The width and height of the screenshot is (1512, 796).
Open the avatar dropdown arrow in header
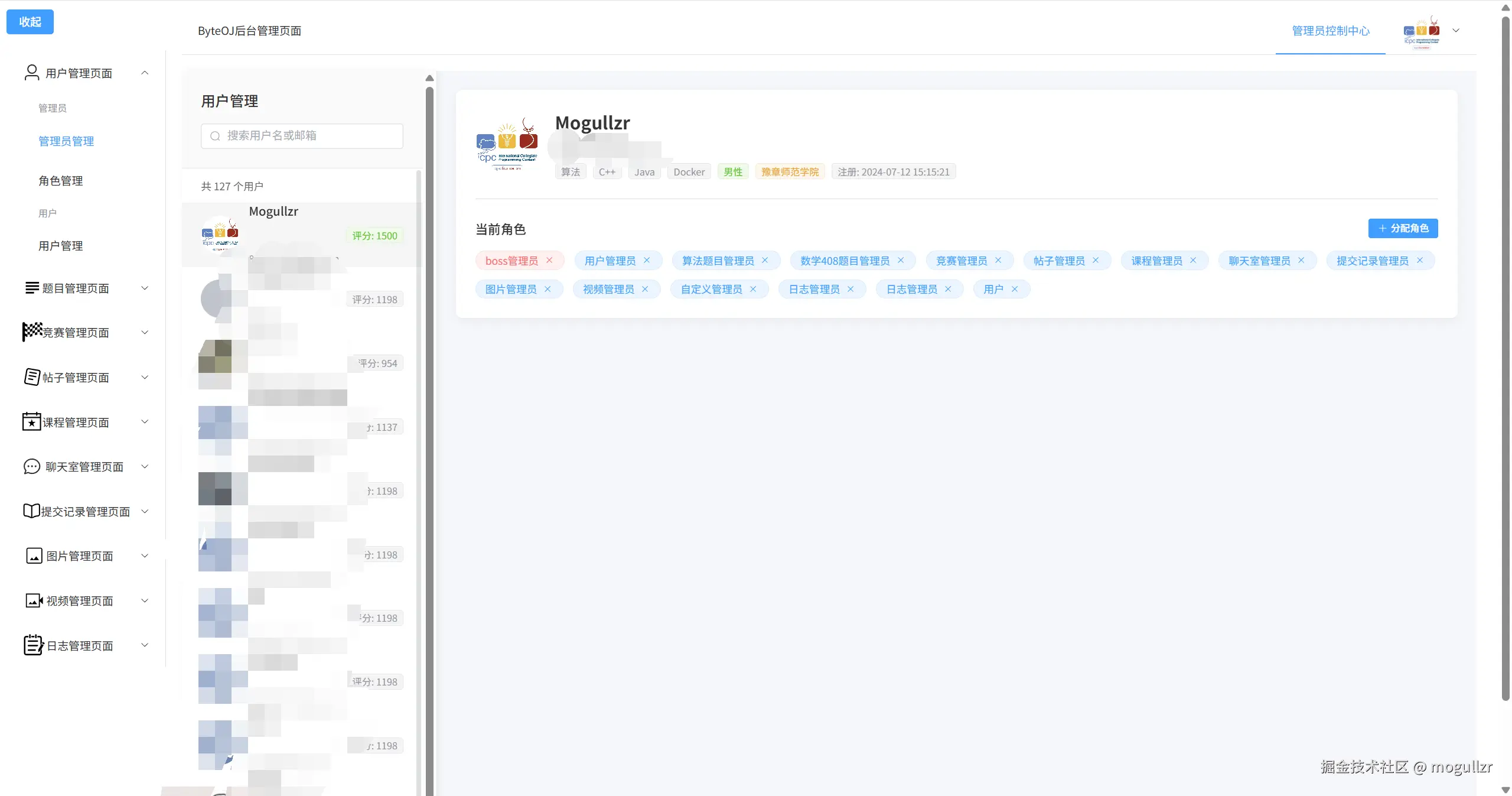coord(1456,31)
